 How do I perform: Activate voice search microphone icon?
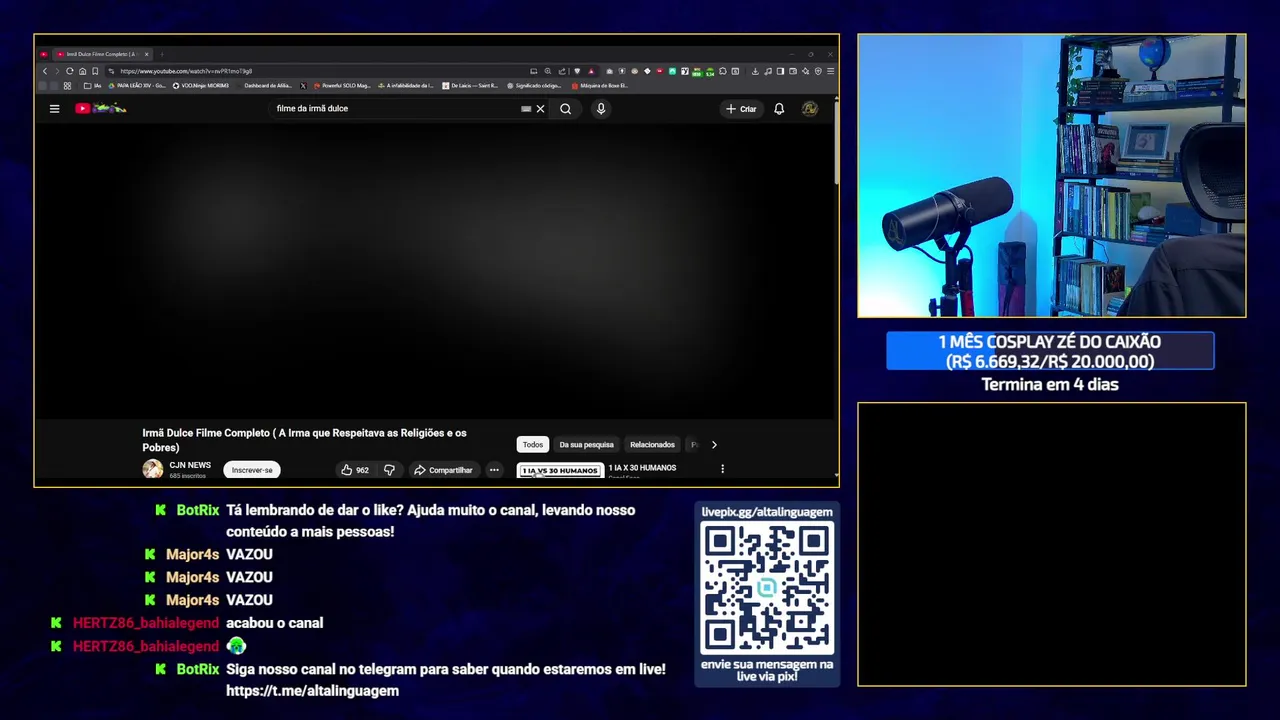(601, 109)
